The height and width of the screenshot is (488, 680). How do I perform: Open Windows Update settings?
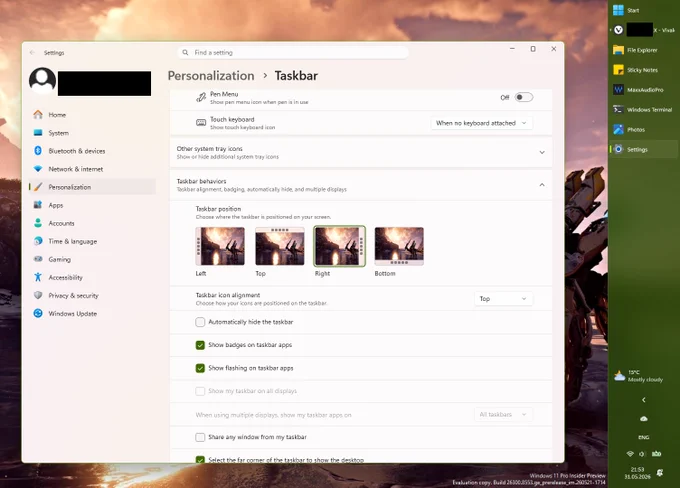(92, 314)
